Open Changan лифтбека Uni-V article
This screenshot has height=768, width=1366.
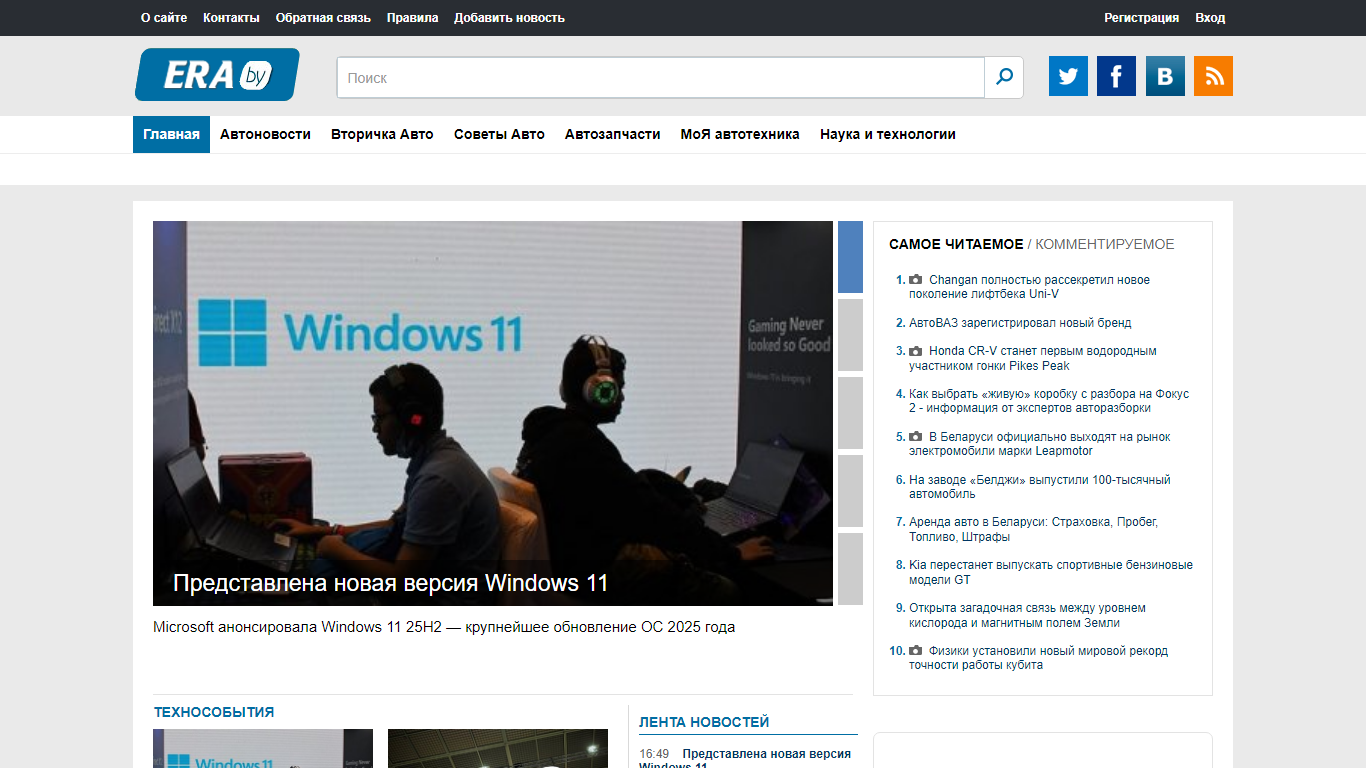coord(1029,287)
